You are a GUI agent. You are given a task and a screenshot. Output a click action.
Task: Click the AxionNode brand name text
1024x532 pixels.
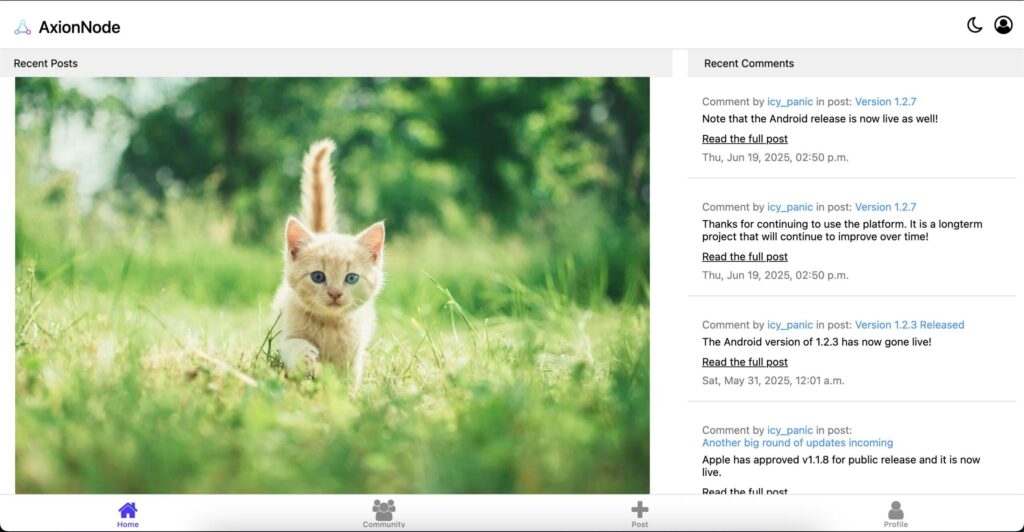tap(79, 27)
